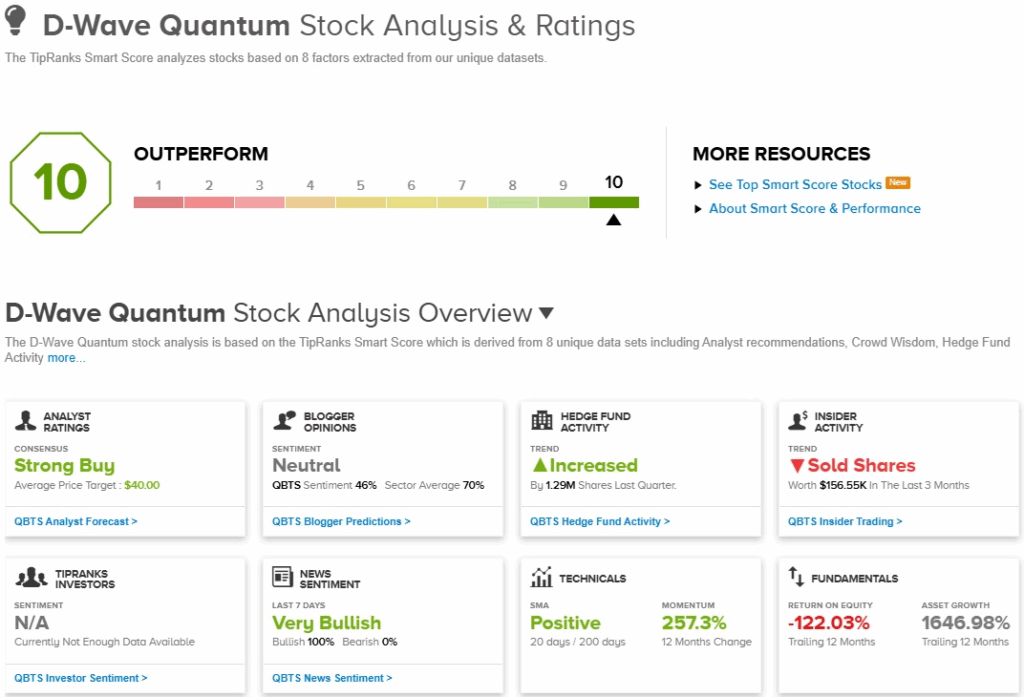Click the Fundamentals up-down arrows icon
This screenshot has width=1024, height=697.
click(797, 577)
